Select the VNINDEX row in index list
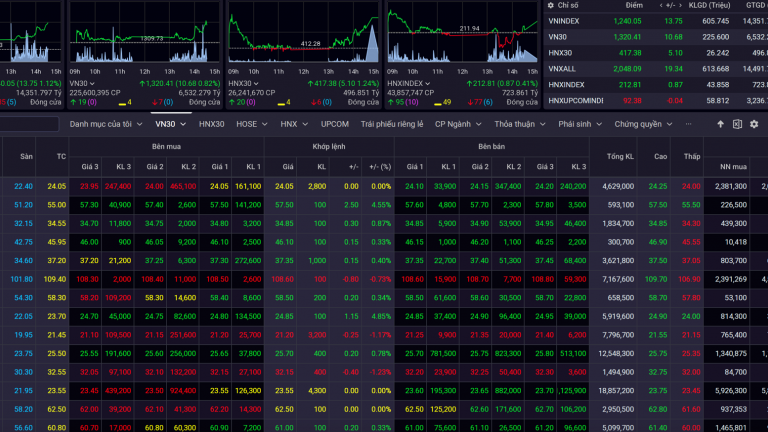 656,21
